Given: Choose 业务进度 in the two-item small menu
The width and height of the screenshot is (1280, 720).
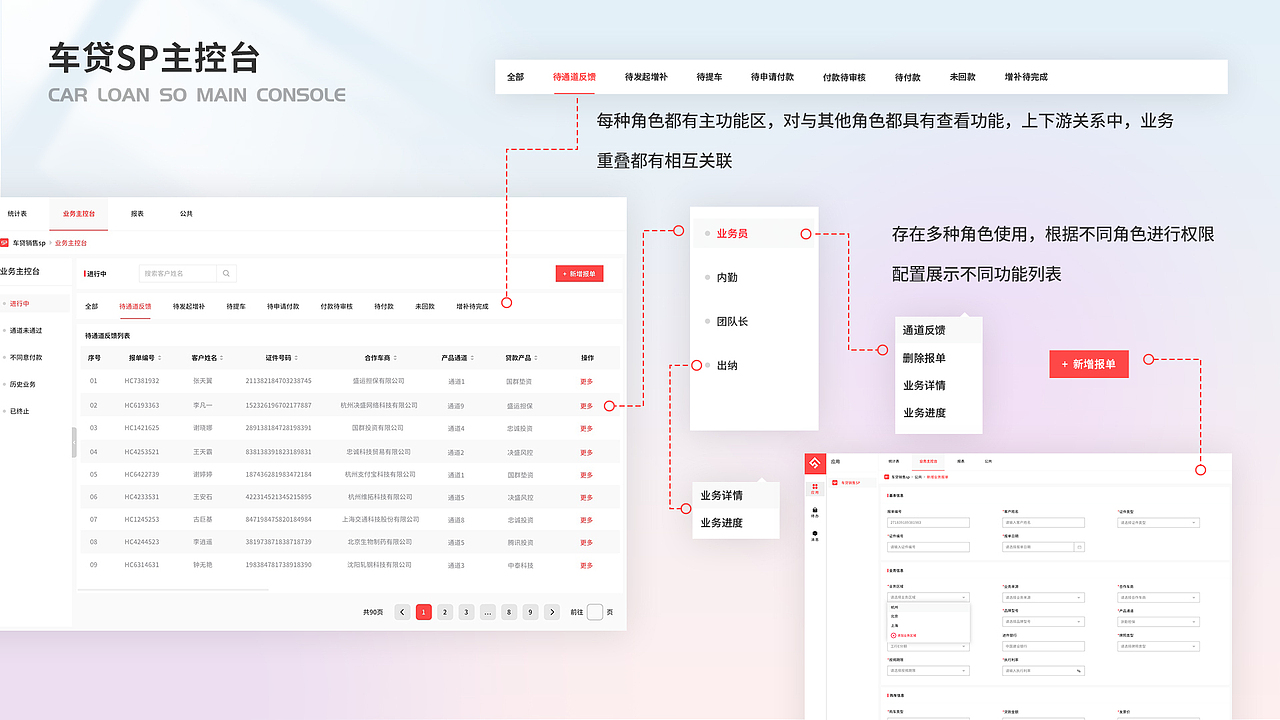Looking at the screenshot, I should click(x=722, y=523).
